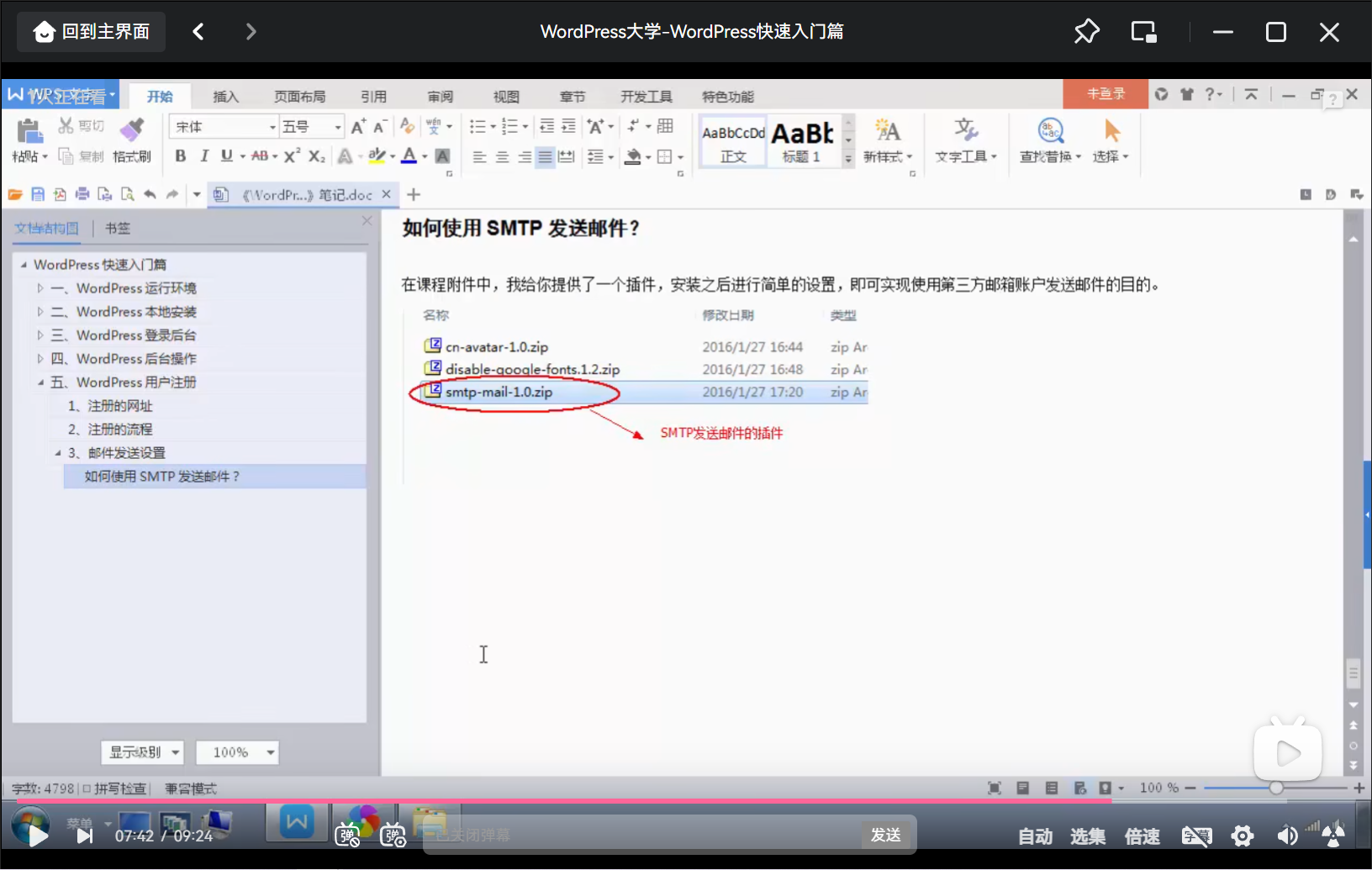The width and height of the screenshot is (1372, 870).
Task: Click the Select tool icon
Action: (x=1111, y=131)
